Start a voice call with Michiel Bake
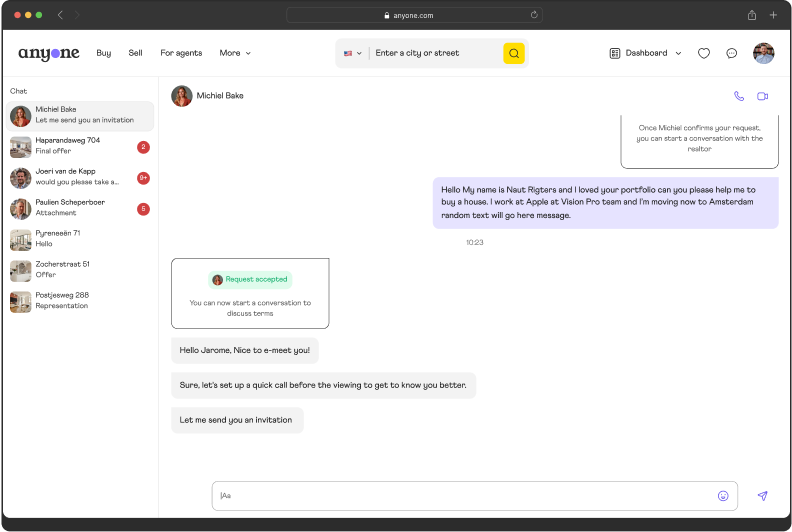This screenshot has width=792, height=532. 739,96
